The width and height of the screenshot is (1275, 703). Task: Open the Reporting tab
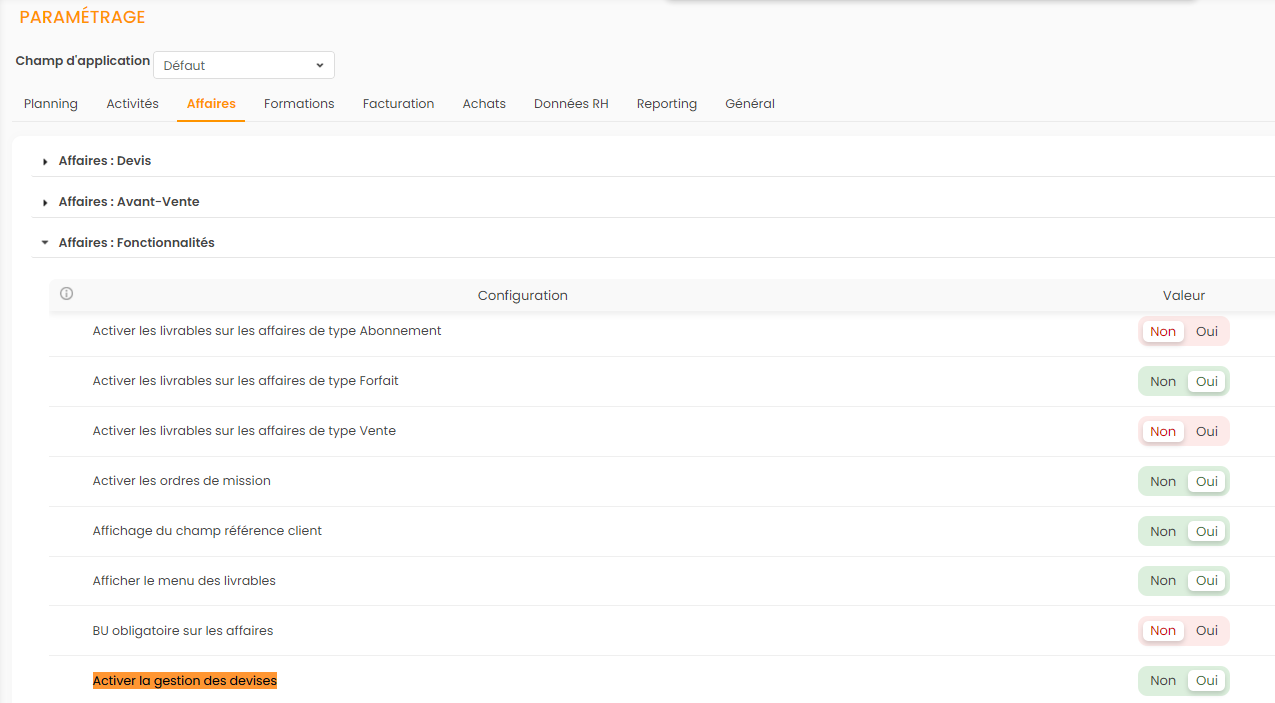point(666,103)
